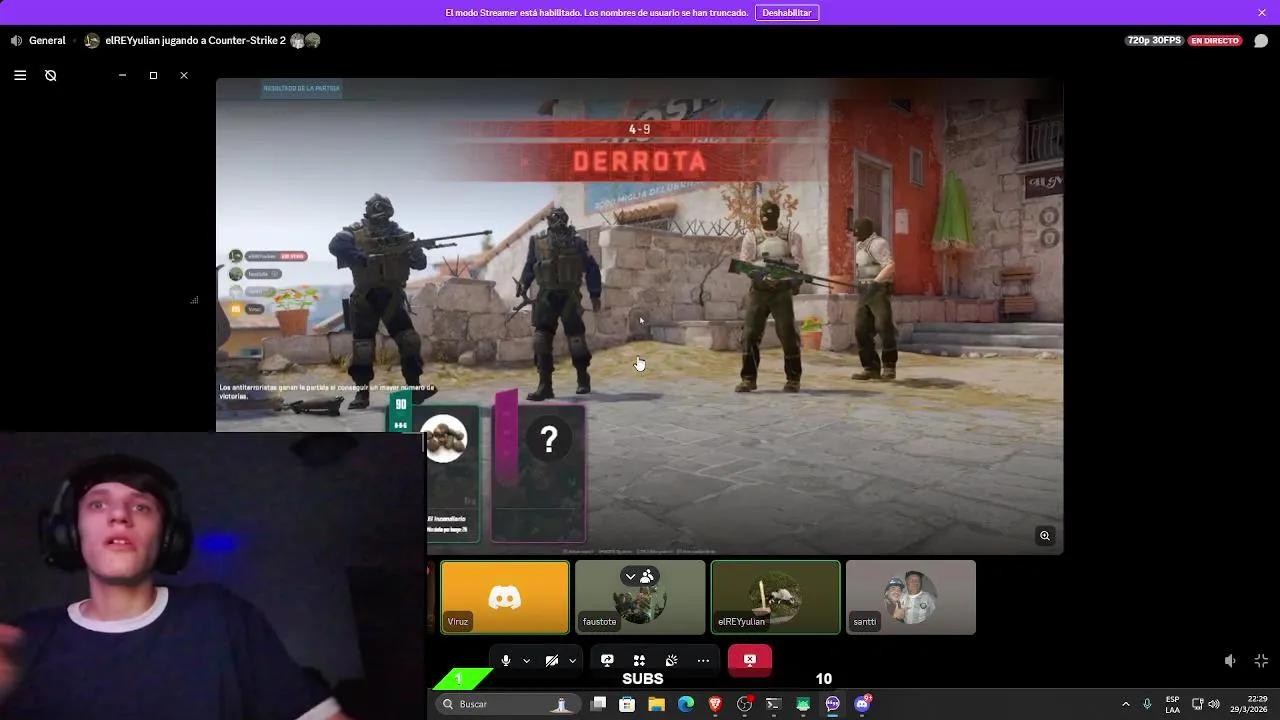Screen dimensions: 1280x720
Task: Click Deshabilitar in the Streamer mode banner
Action: tap(787, 13)
